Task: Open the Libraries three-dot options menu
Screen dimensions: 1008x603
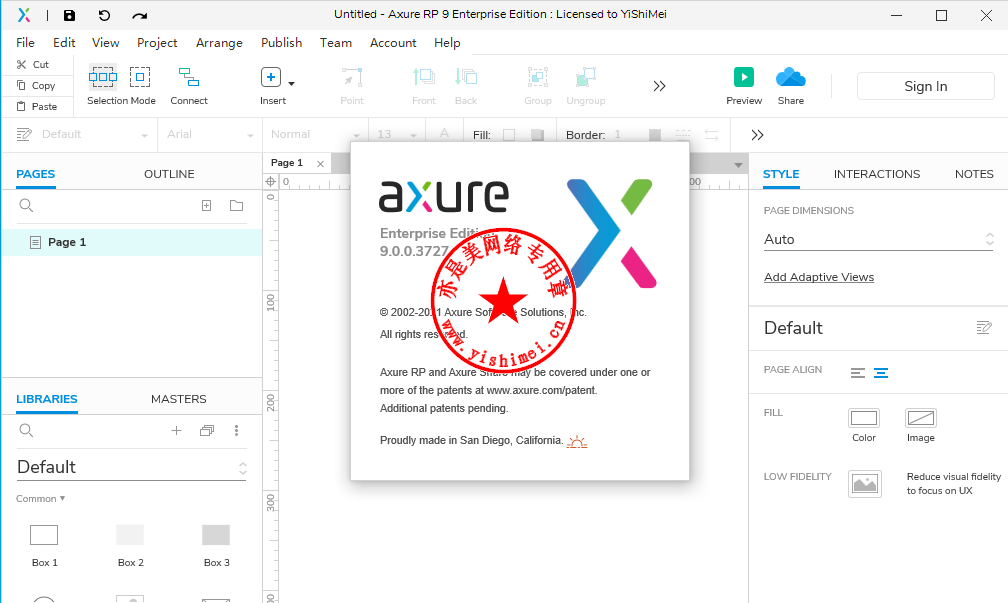Action: click(x=237, y=431)
